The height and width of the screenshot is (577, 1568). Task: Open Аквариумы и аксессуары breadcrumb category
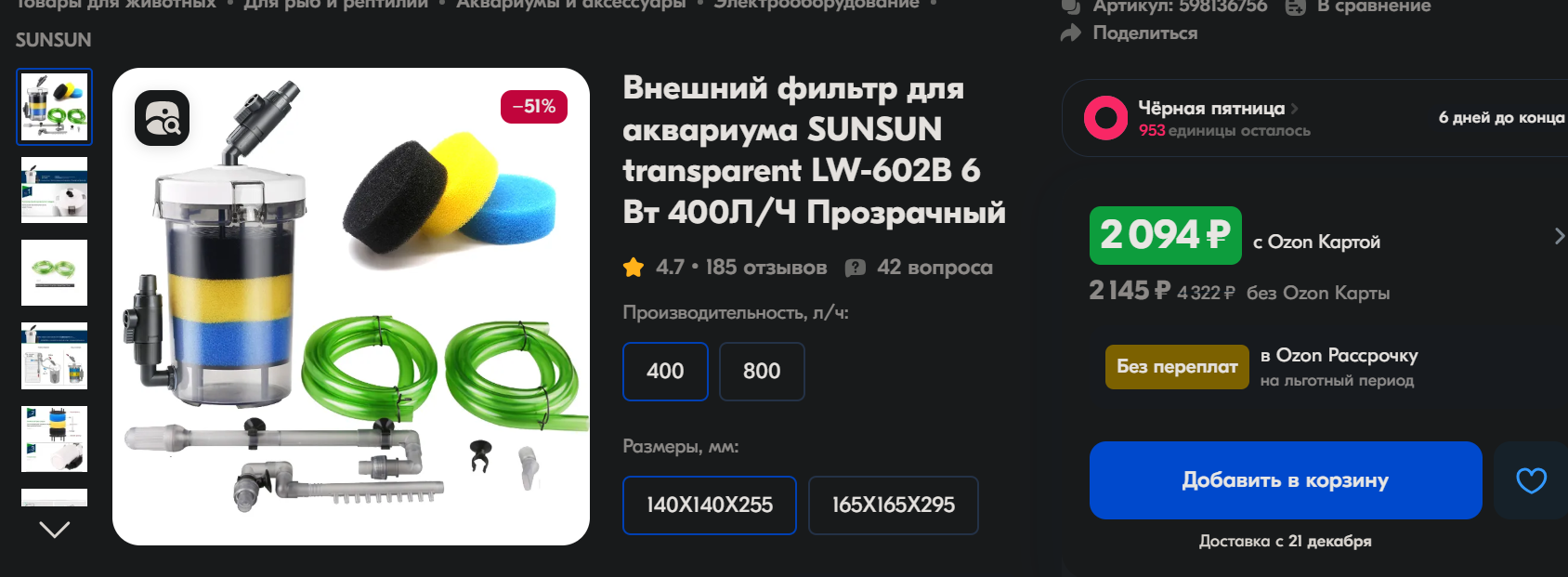[570, 5]
